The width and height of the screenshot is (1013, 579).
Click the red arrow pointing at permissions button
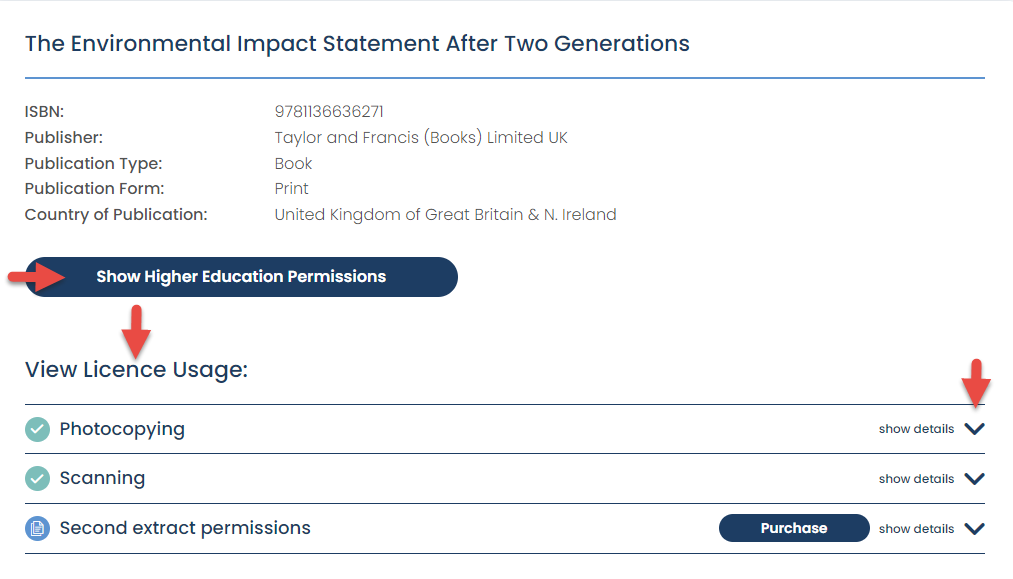pyautogui.click(x=37, y=277)
